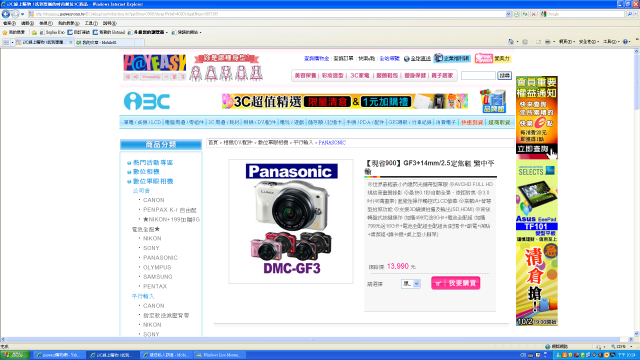Click 平行輸入 in the breadcrumb
This screenshot has height=360, width=640.
click(x=303, y=143)
